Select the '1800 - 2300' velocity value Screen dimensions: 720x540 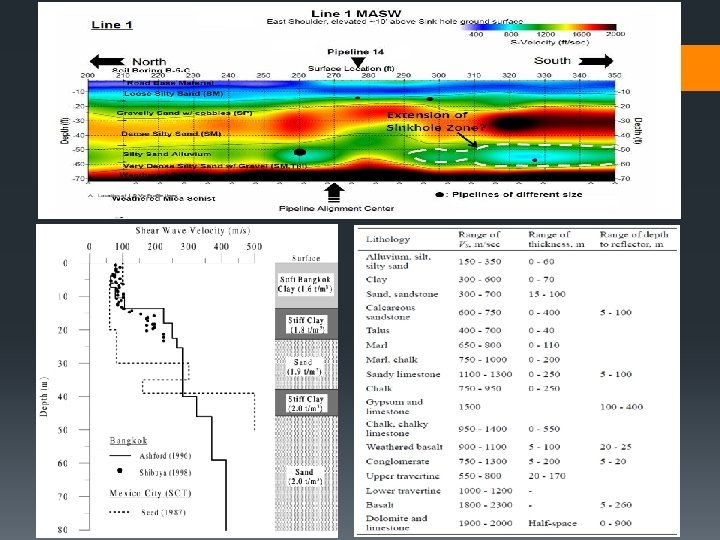tap(485, 505)
